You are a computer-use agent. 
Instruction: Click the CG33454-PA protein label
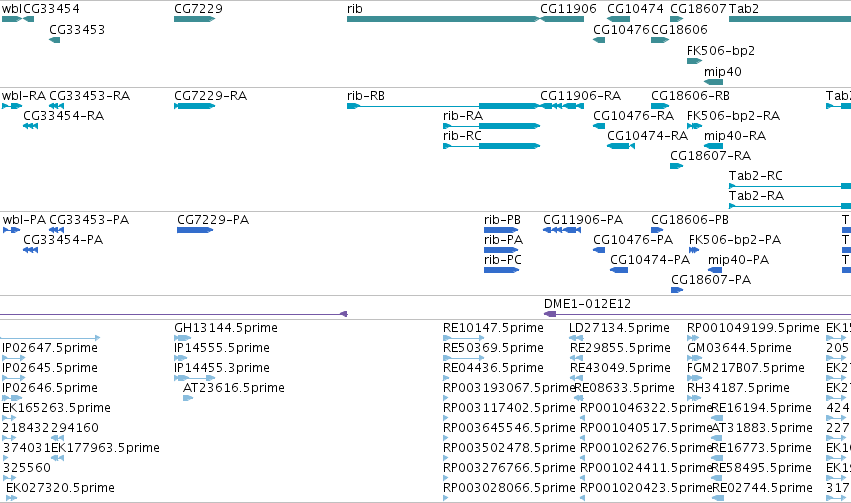click(x=63, y=240)
